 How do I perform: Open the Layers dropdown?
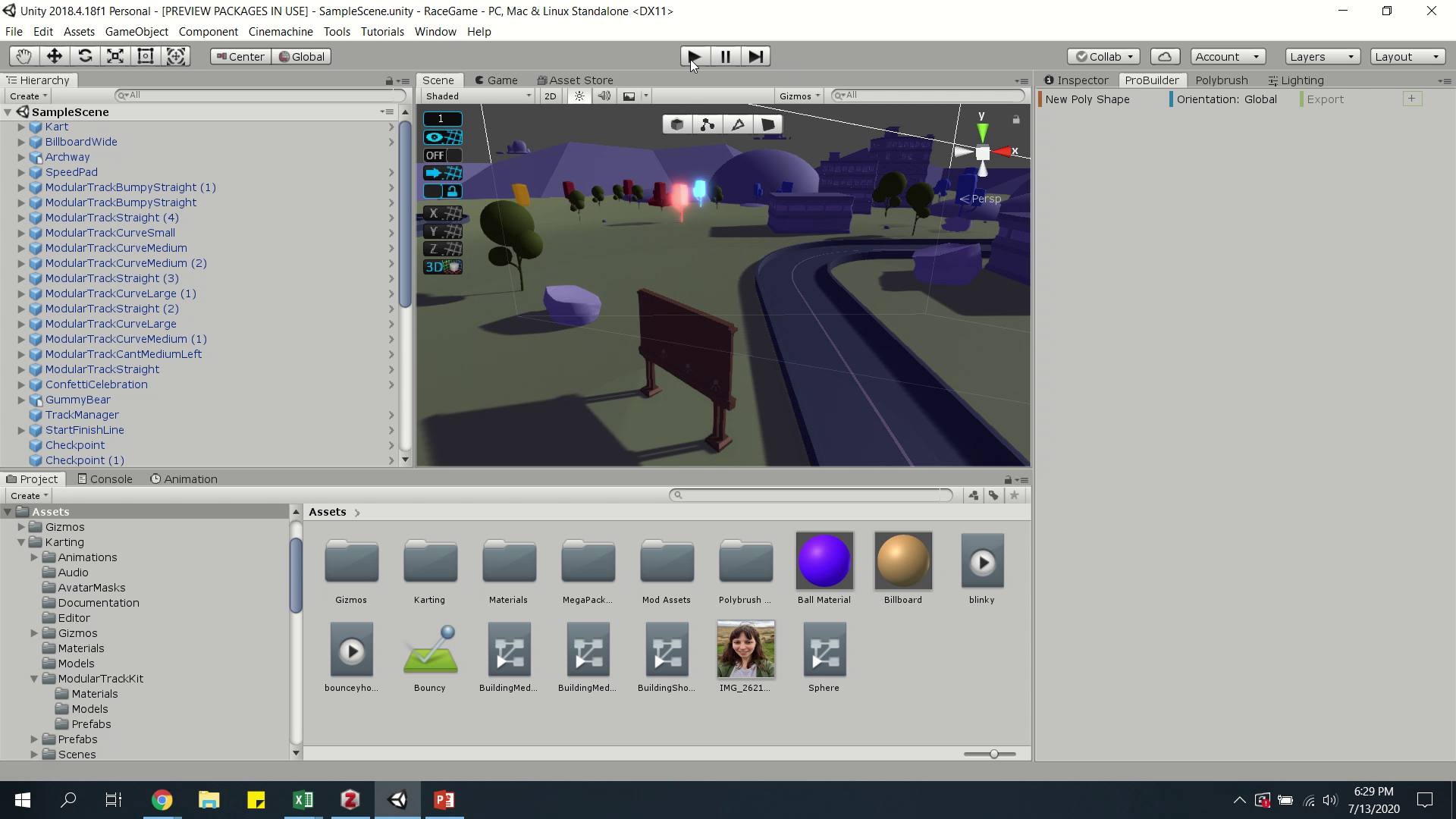1323,56
